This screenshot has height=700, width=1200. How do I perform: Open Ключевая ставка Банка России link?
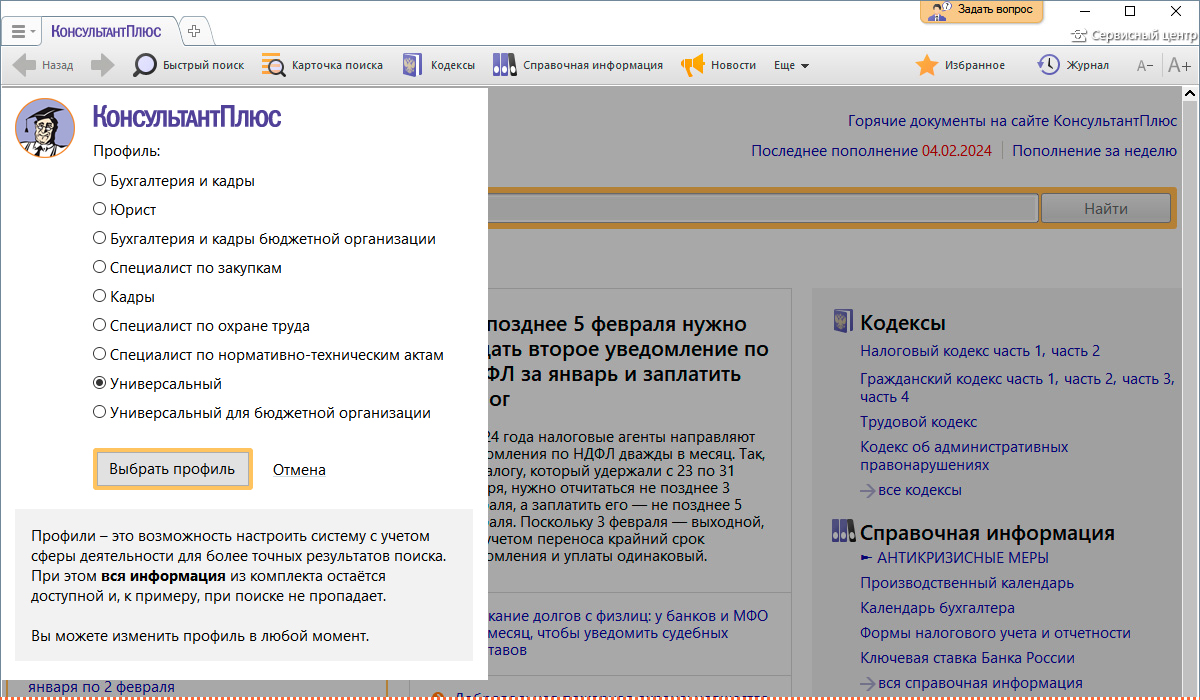click(x=967, y=658)
